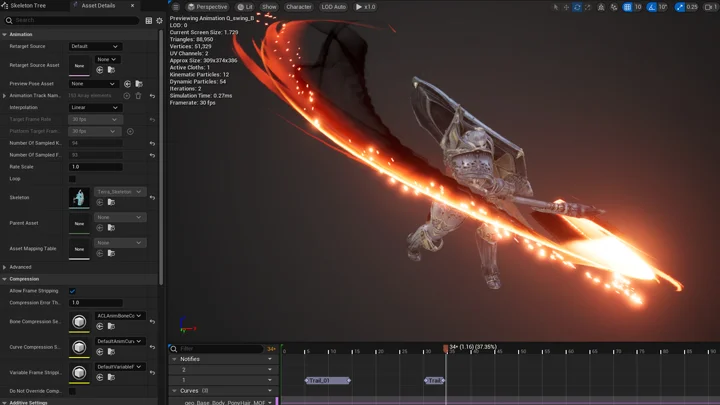The width and height of the screenshot is (720, 405).
Task: Open Bone Compression Settings ACLAnimBoneCo dropdown
Action: [120, 315]
